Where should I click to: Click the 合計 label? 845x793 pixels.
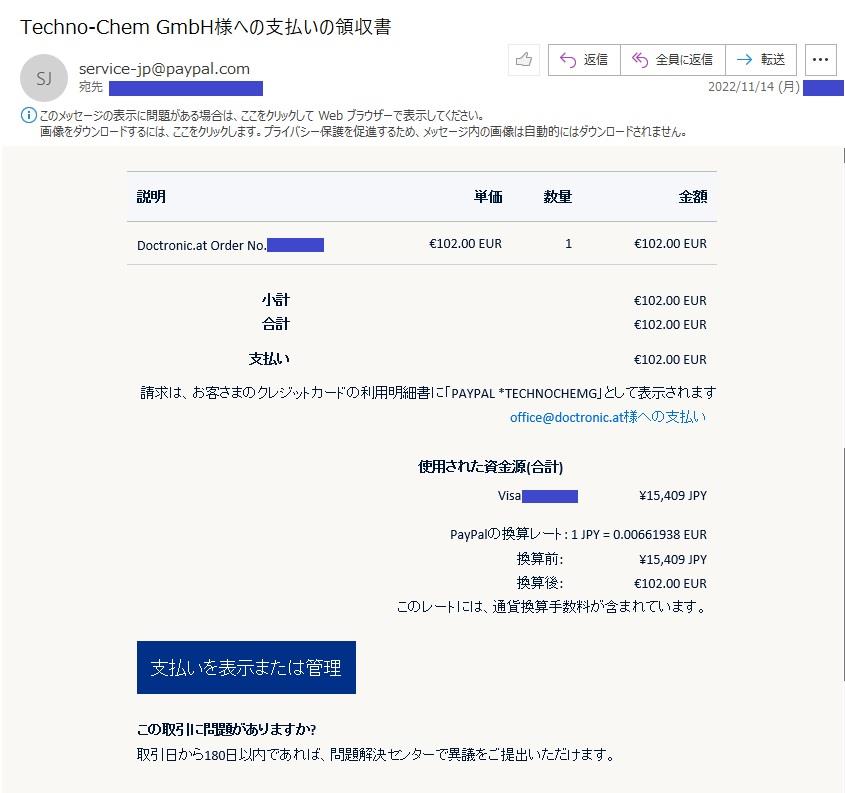tap(275, 324)
